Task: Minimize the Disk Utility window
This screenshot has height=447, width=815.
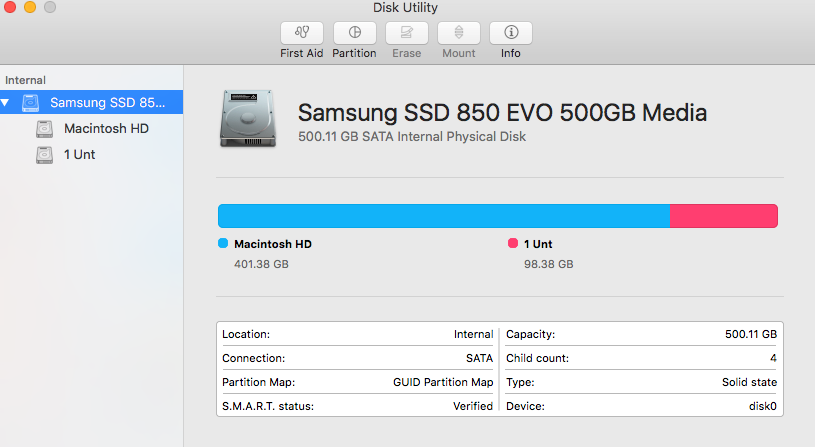Action: (x=30, y=7)
